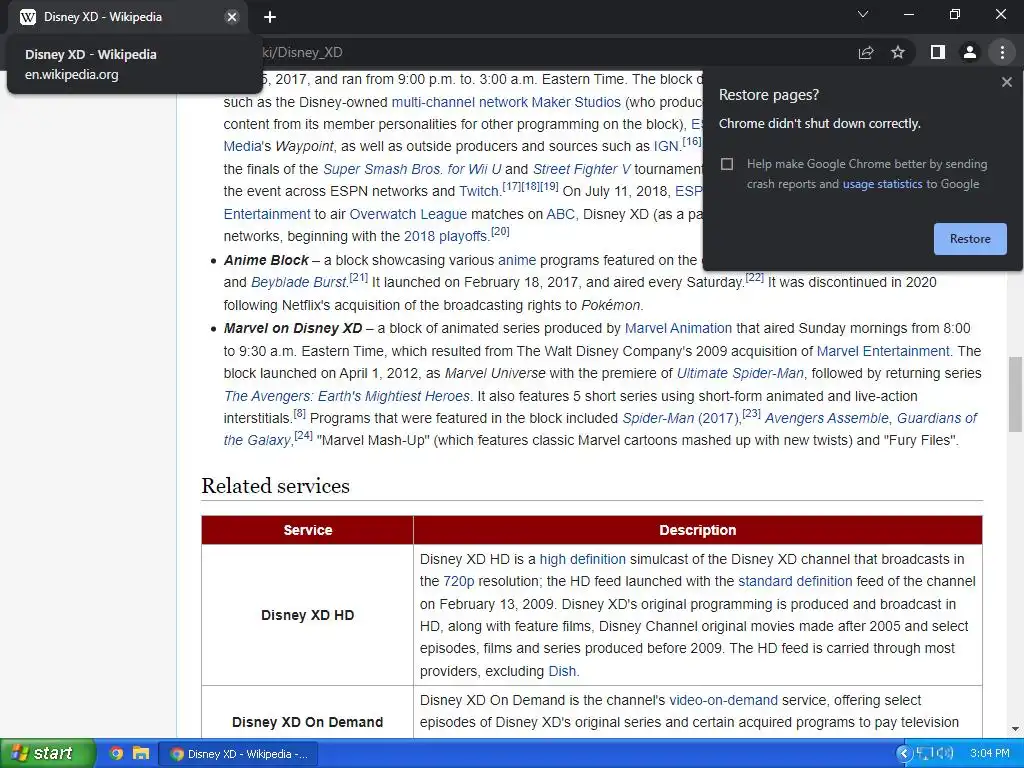This screenshot has width=1024, height=768.
Task: Click the share page icon
Action: pos(866,52)
